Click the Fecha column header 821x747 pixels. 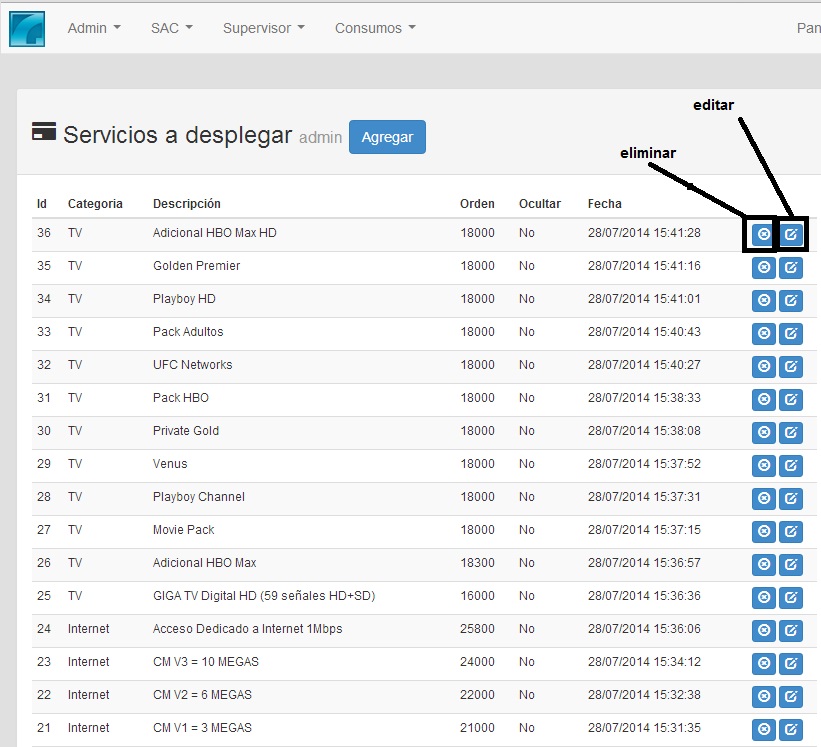click(x=604, y=203)
